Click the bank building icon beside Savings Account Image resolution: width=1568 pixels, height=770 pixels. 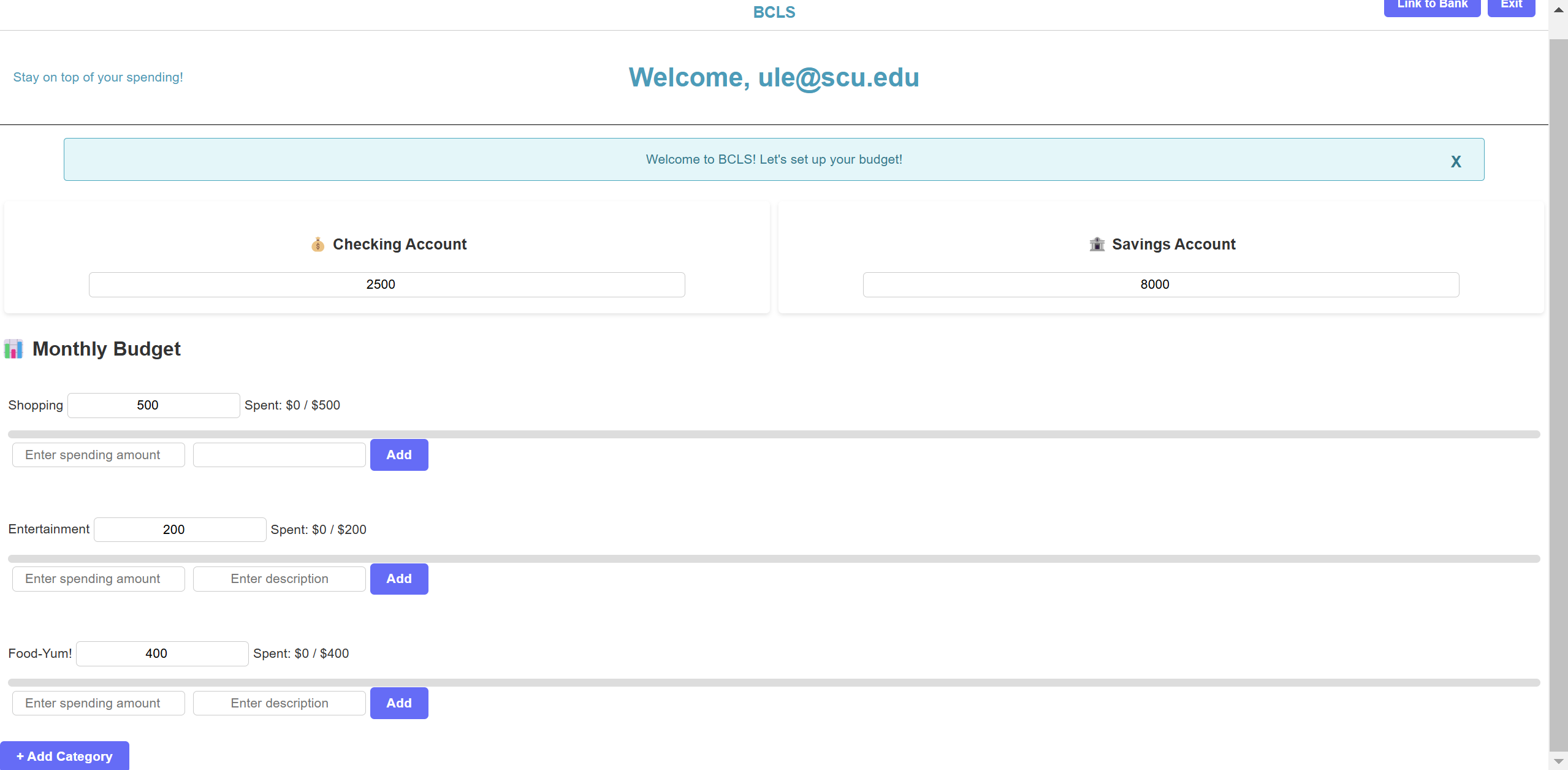pos(1097,245)
